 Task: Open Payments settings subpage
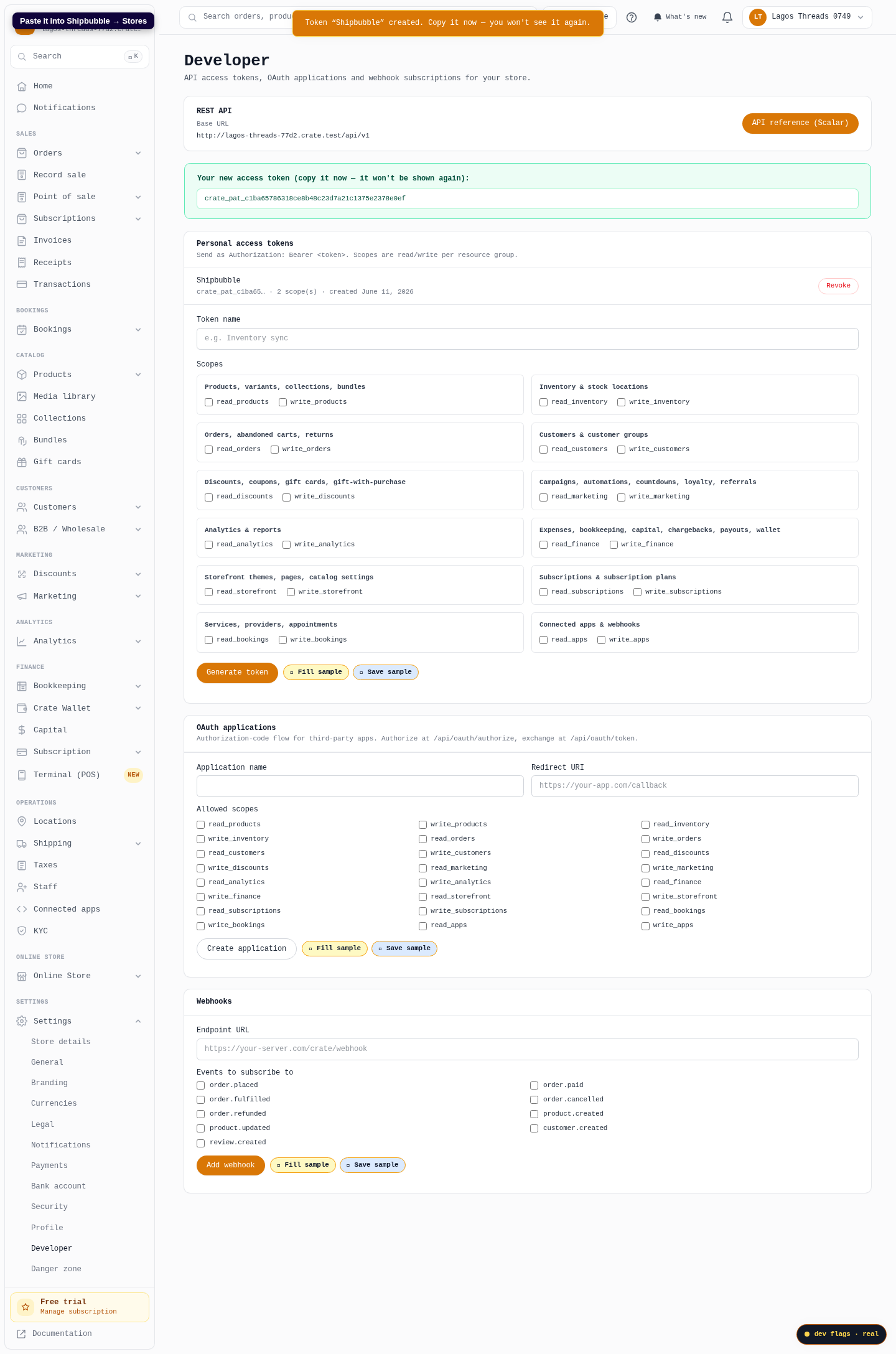tap(49, 1165)
